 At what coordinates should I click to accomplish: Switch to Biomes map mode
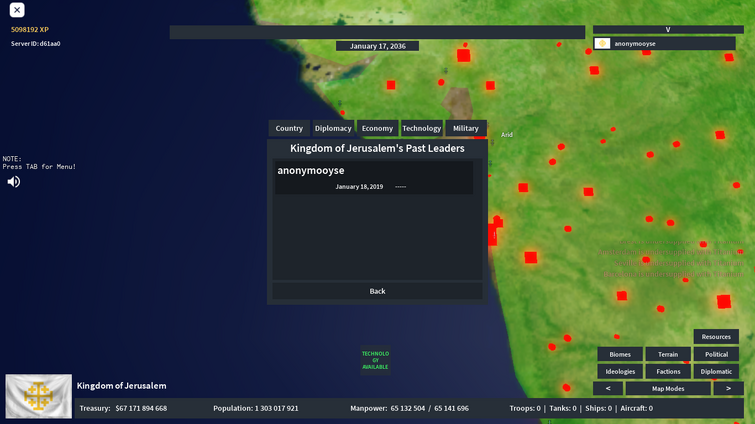(x=620, y=354)
